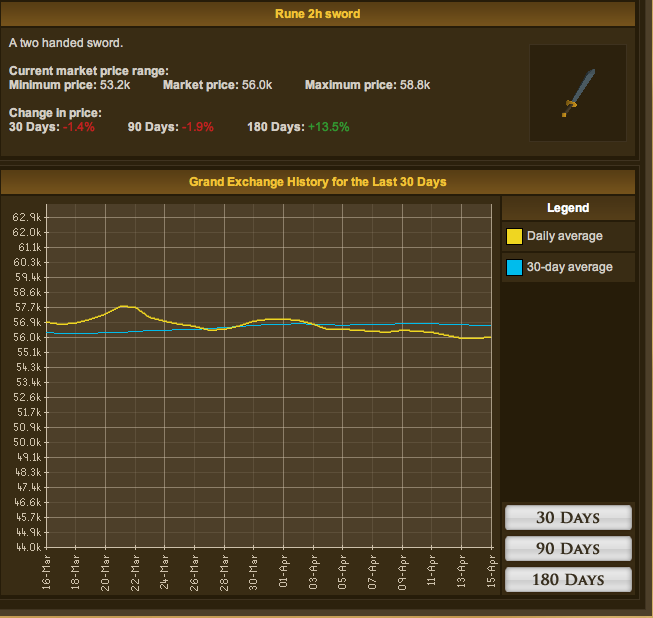The width and height of the screenshot is (653, 618).
Task: Switch graph to 180 Days
Action: click(568, 579)
